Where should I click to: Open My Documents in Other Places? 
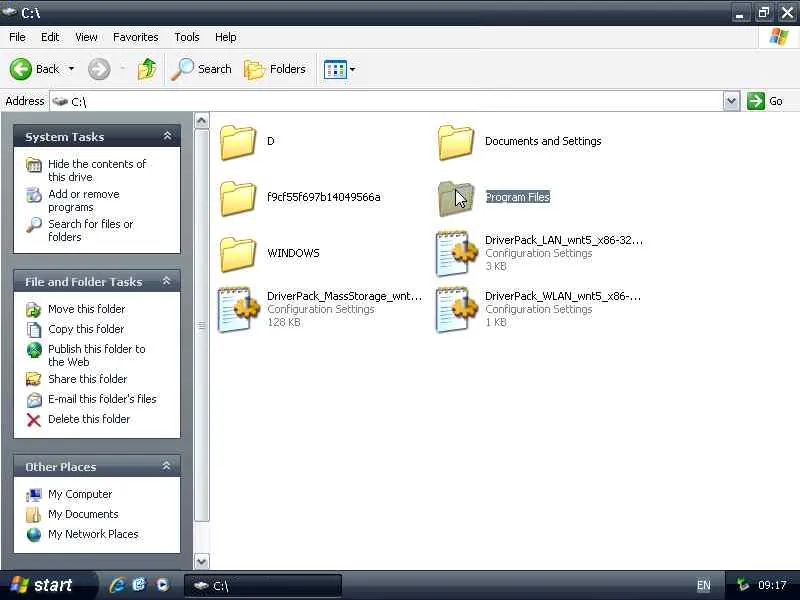(x=83, y=514)
